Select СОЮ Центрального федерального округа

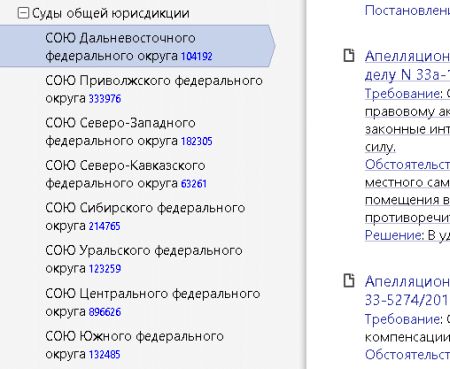[x=153, y=302]
